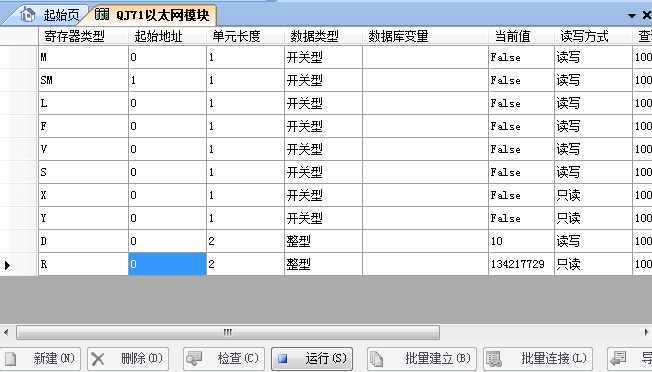Click the 批量连接(L) button
The image size is (652, 372).
point(538,359)
